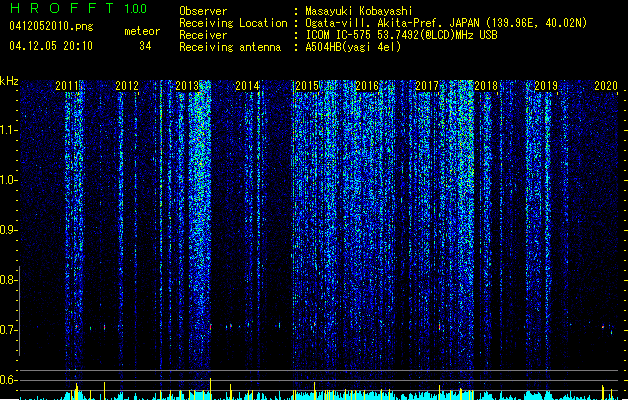The image size is (629, 400).
Task: Click the date stamp 04.12.05 20:10
Action: [x=51, y=46]
